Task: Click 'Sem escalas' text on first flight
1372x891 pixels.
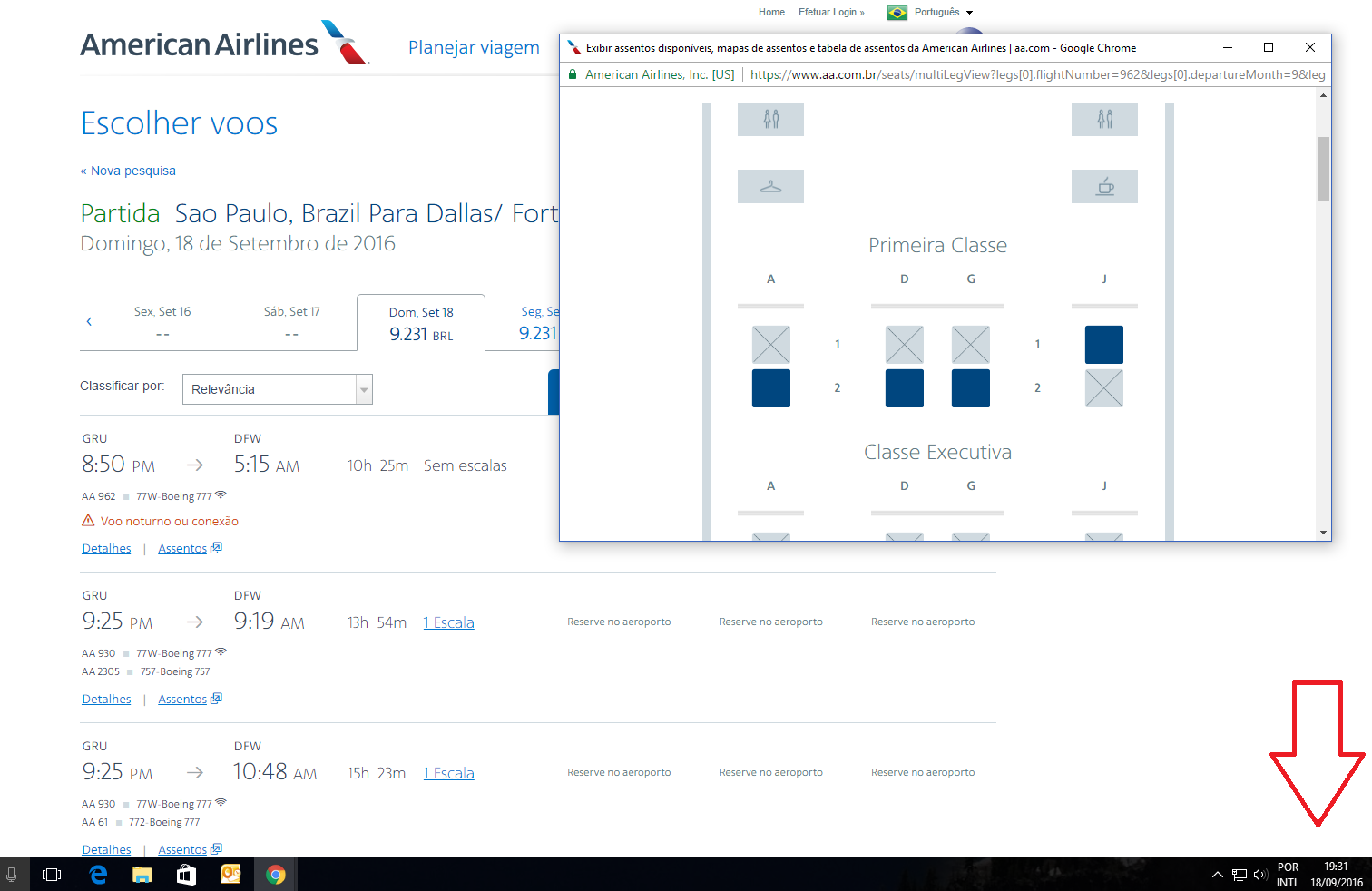Action: pyautogui.click(x=465, y=465)
